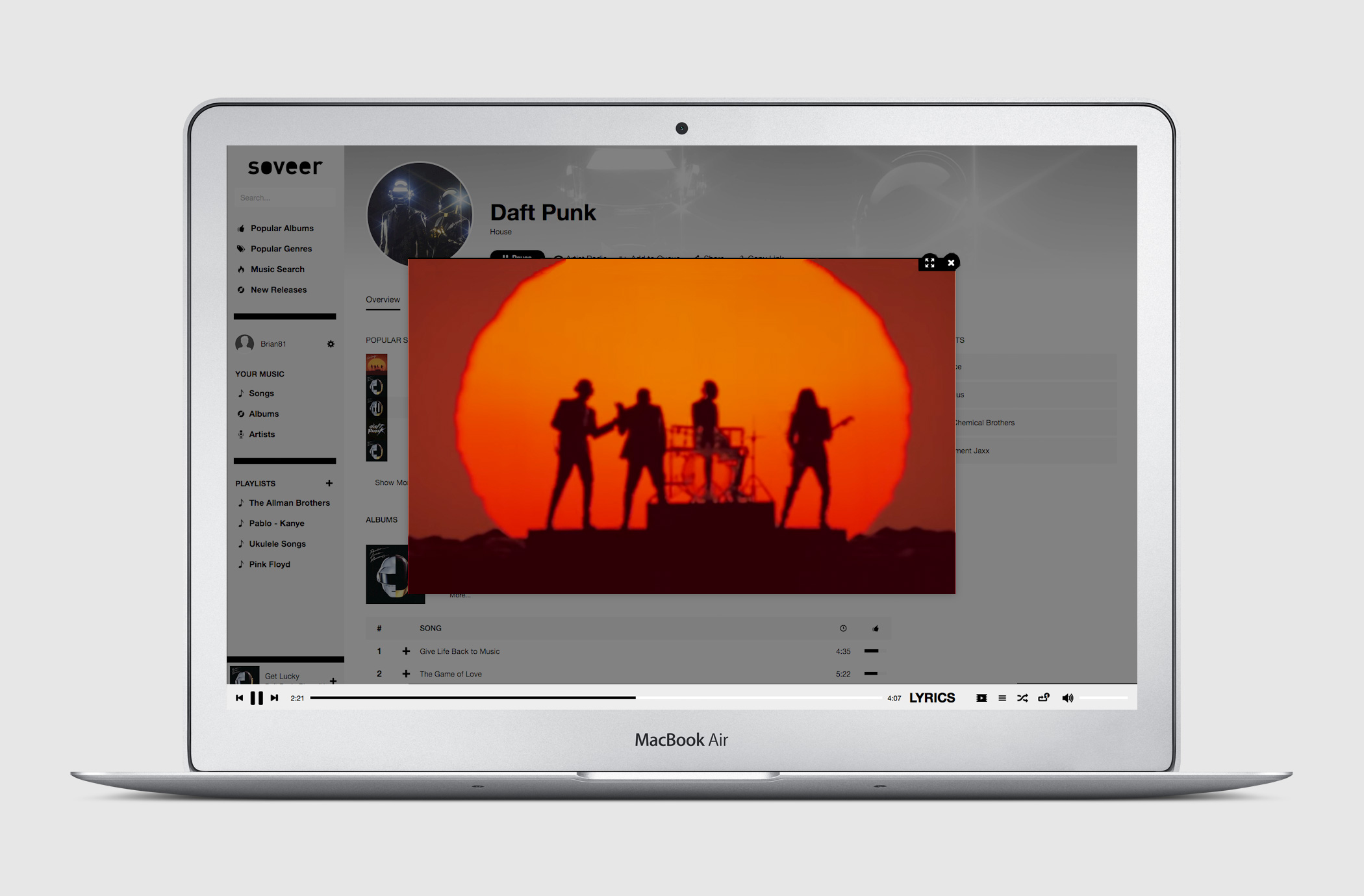
Task: Add a new playlist with plus icon
Action: click(x=329, y=483)
